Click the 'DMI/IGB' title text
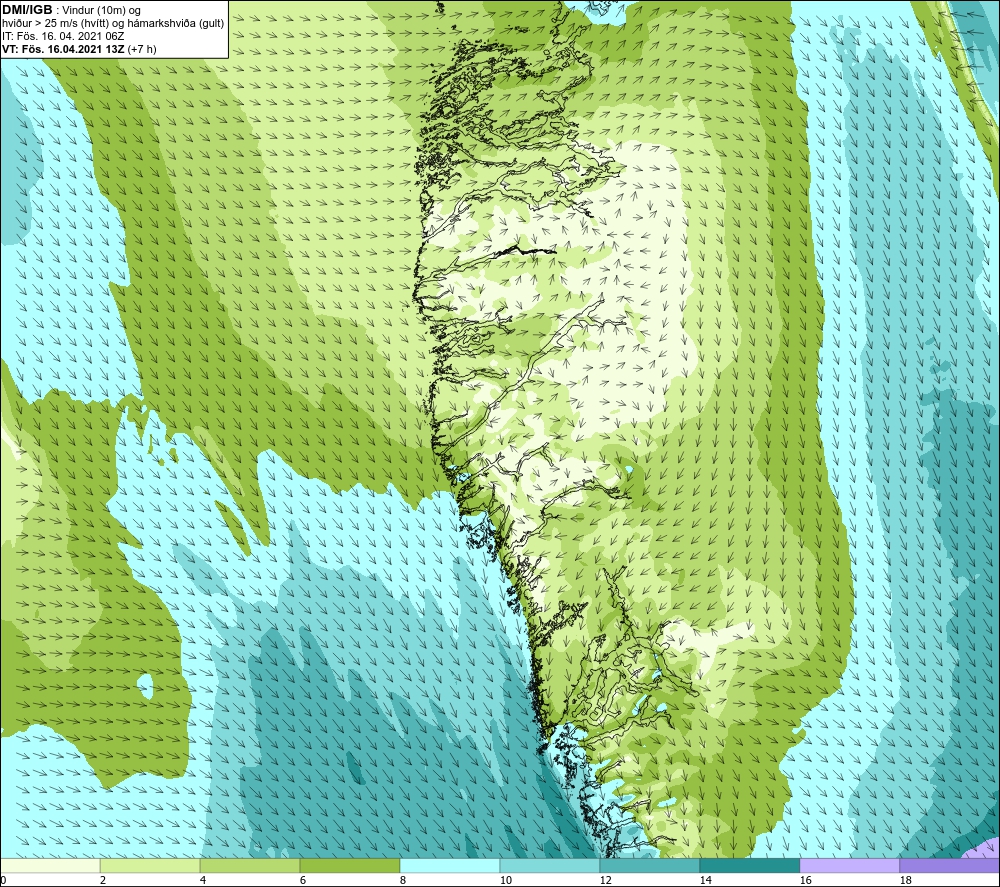 pos(27,10)
